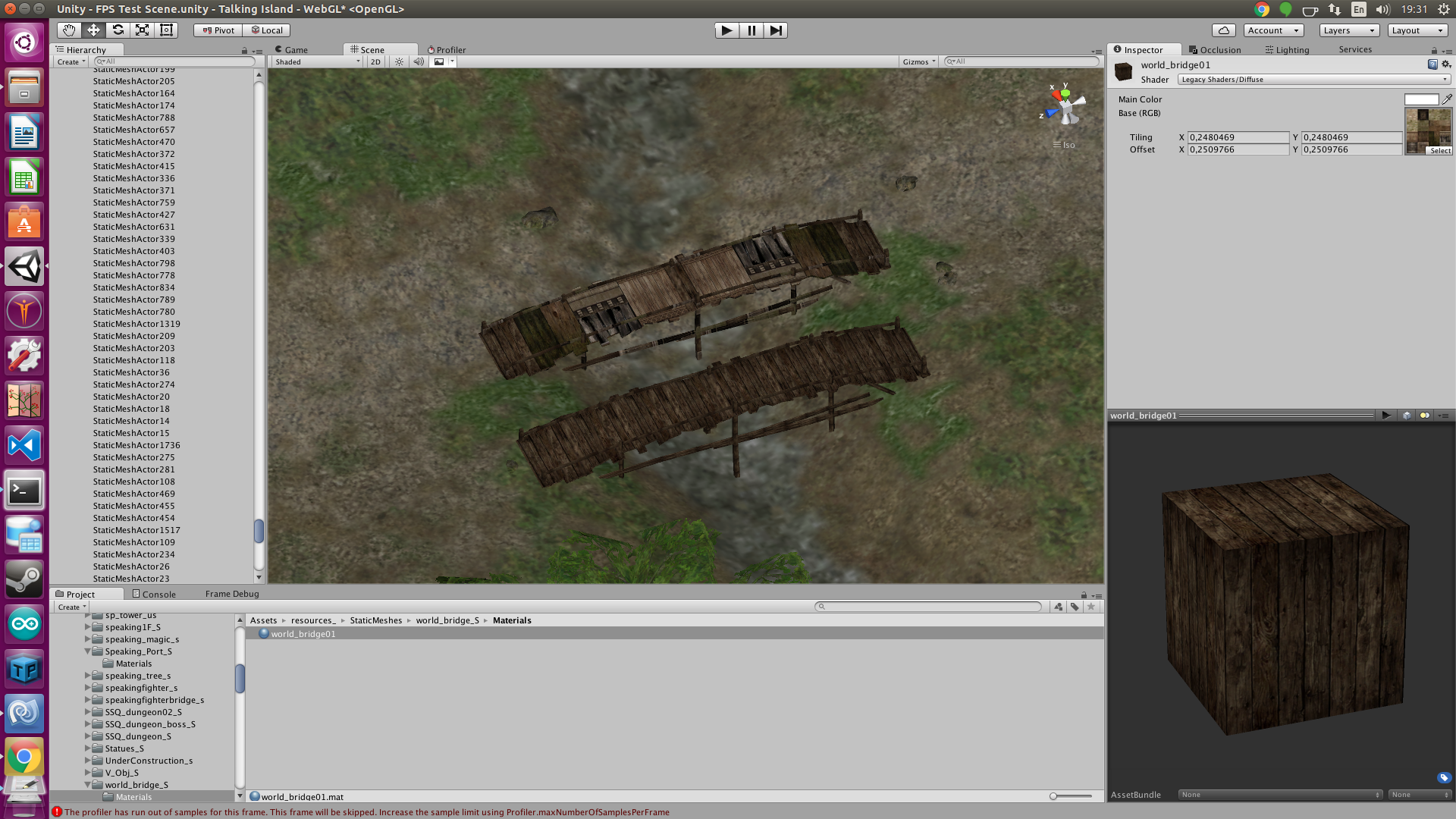Expand the SSQ_dungeon_boss_S folder

pos(87,724)
